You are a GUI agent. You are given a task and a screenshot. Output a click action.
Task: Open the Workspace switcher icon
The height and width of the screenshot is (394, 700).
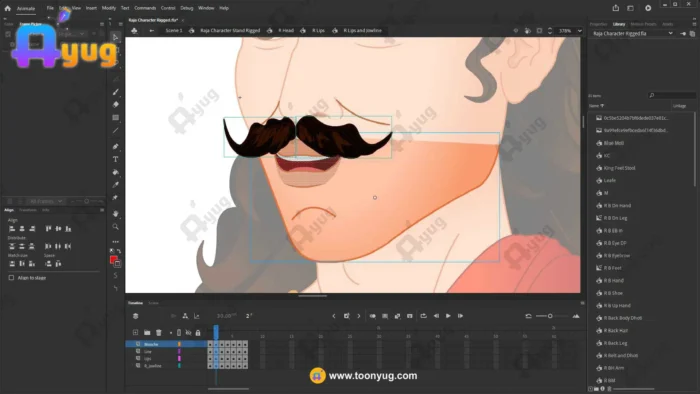tap(630, 8)
